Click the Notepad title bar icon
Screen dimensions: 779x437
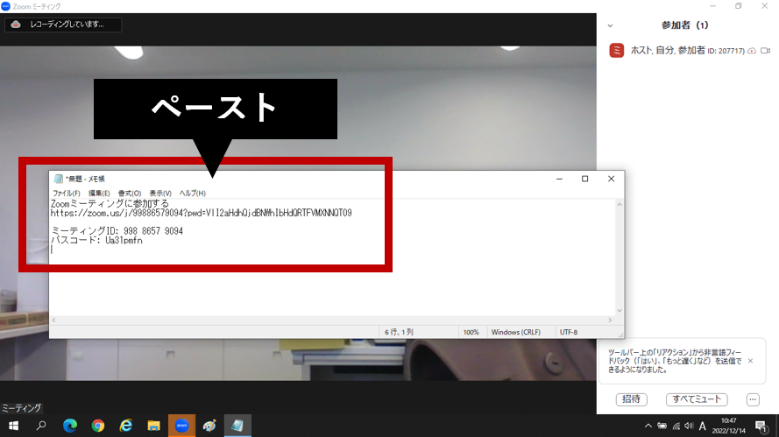59,179
